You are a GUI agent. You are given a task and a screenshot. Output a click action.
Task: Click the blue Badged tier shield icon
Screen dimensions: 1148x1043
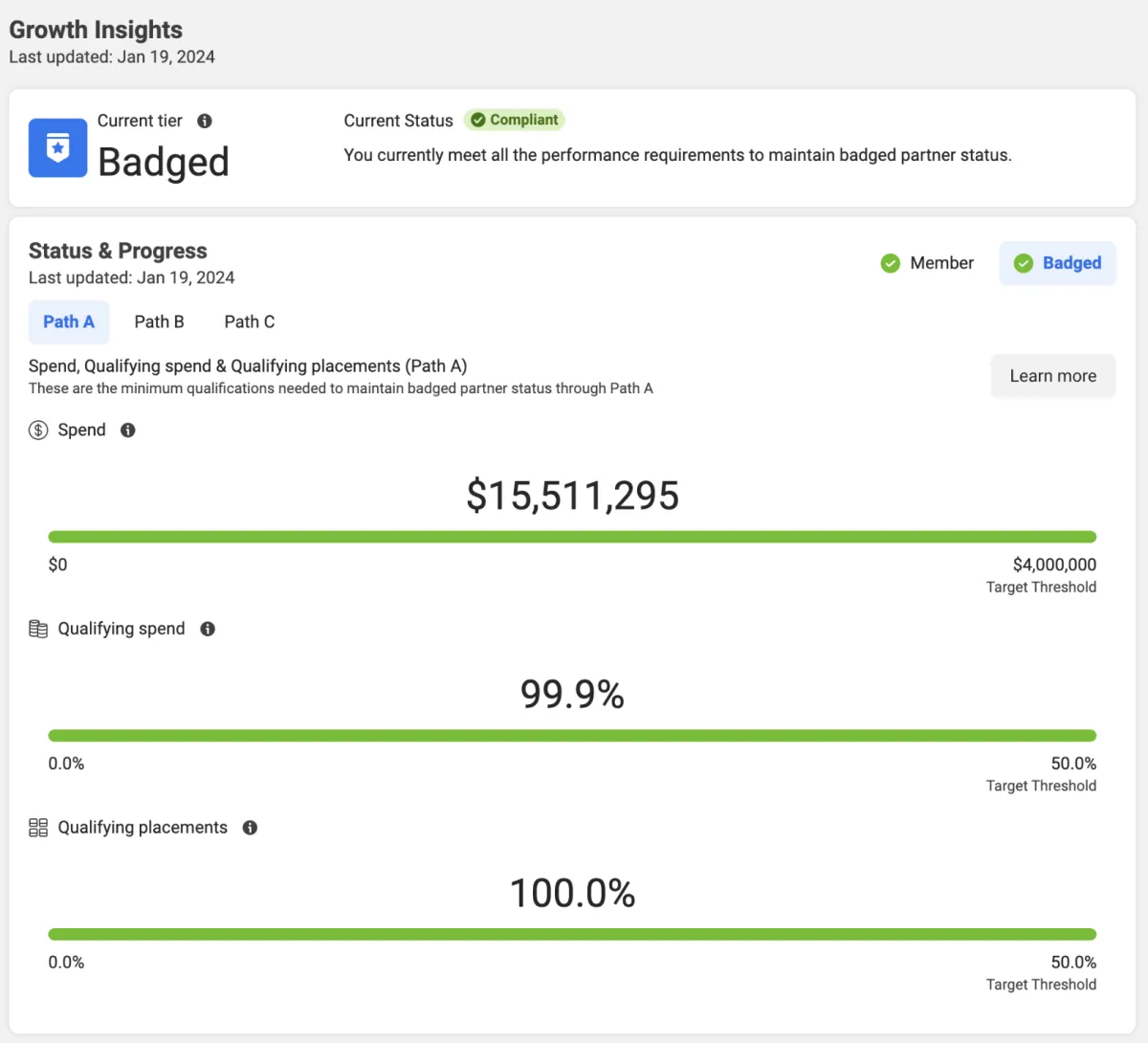pos(57,148)
